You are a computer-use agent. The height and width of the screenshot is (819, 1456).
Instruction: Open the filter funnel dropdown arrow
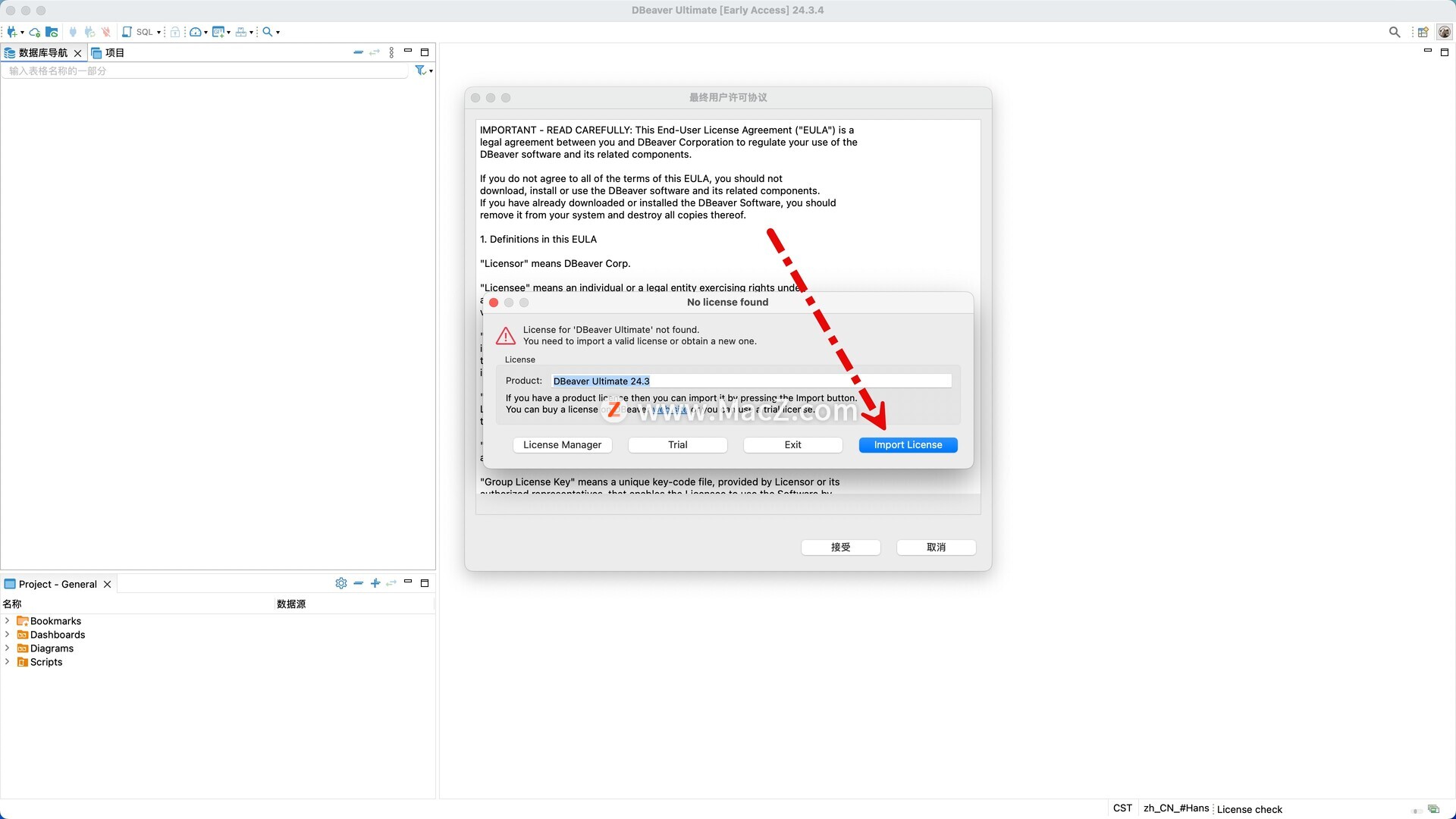coord(431,71)
